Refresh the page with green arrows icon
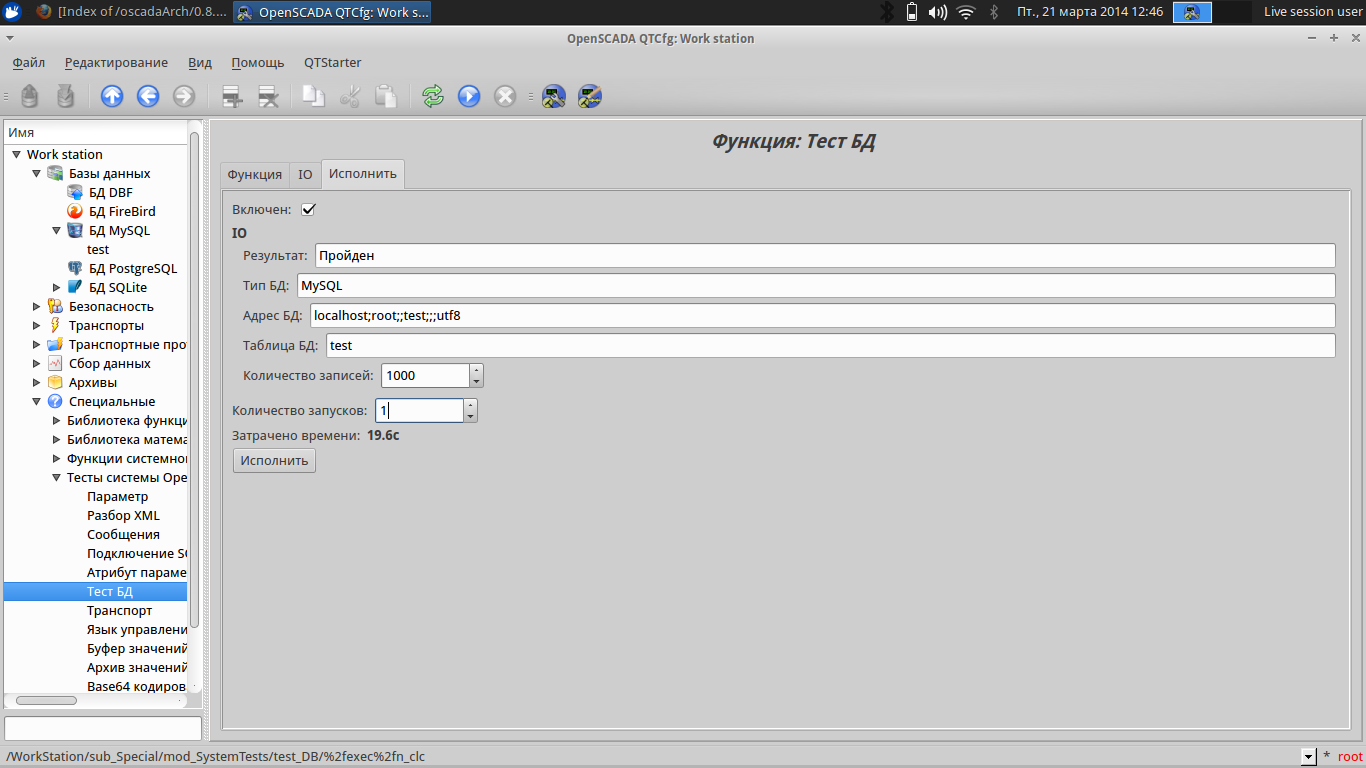 pyautogui.click(x=433, y=96)
